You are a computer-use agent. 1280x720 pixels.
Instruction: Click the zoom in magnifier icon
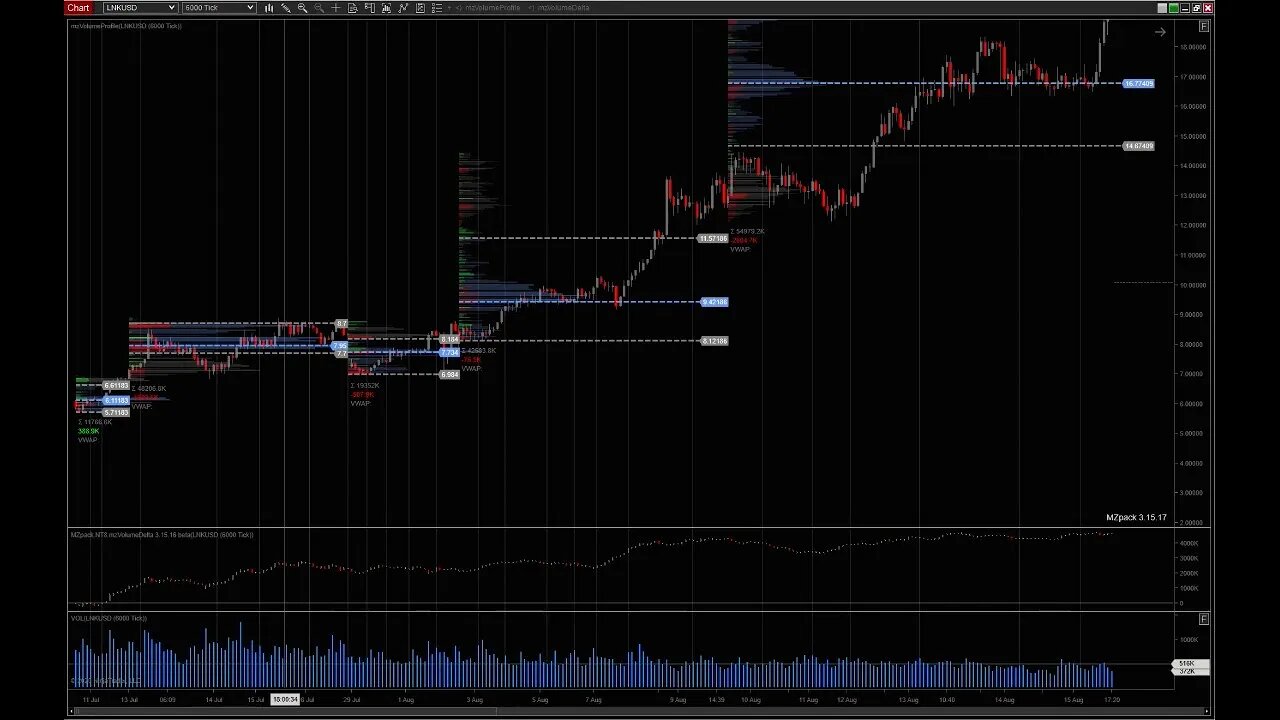click(x=303, y=8)
